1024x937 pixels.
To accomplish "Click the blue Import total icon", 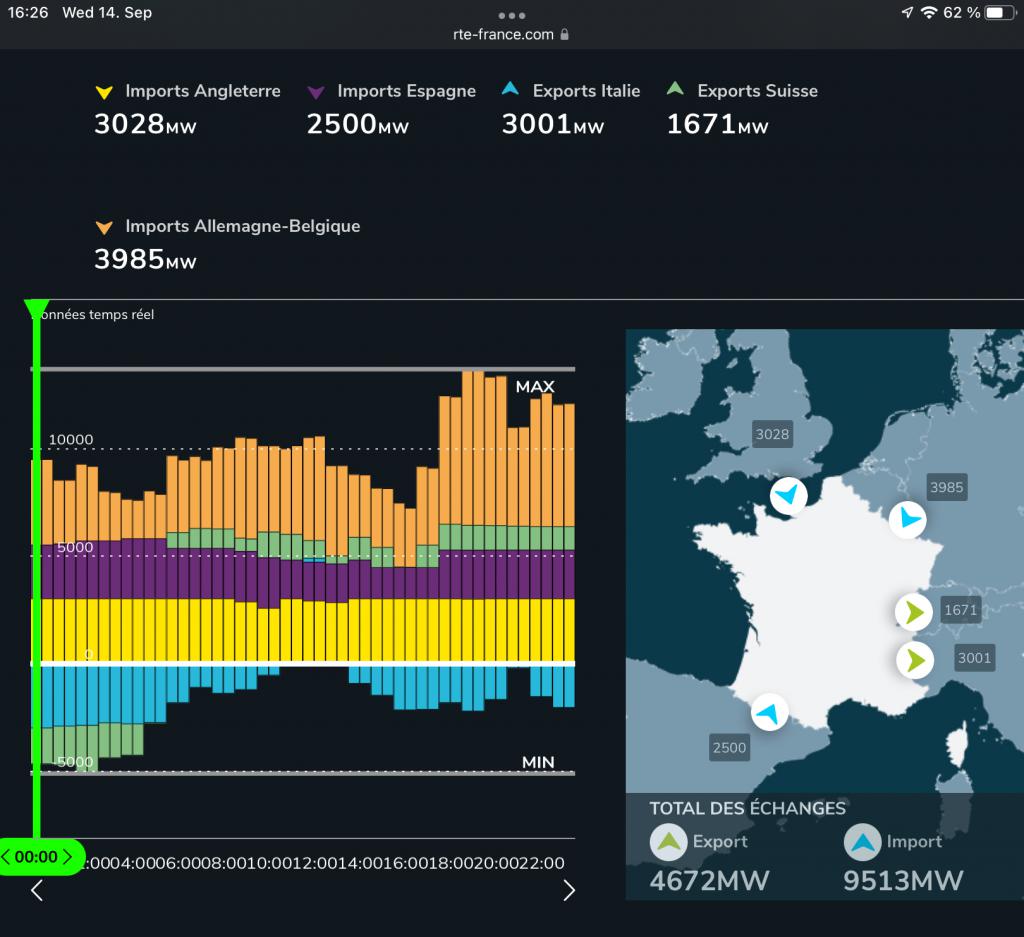I will pyautogui.click(x=863, y=842).
